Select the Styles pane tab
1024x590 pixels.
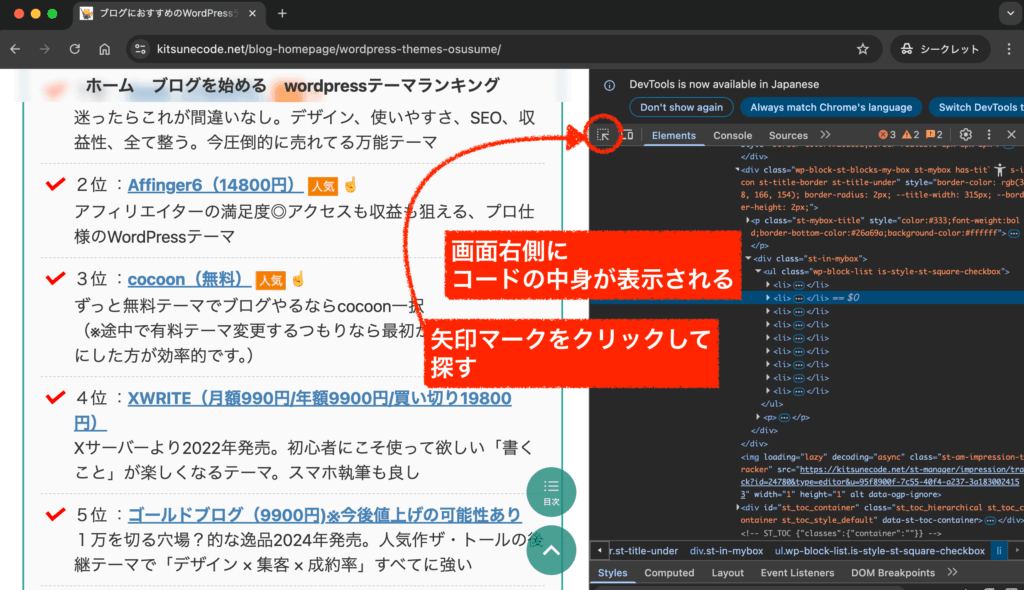612,573
